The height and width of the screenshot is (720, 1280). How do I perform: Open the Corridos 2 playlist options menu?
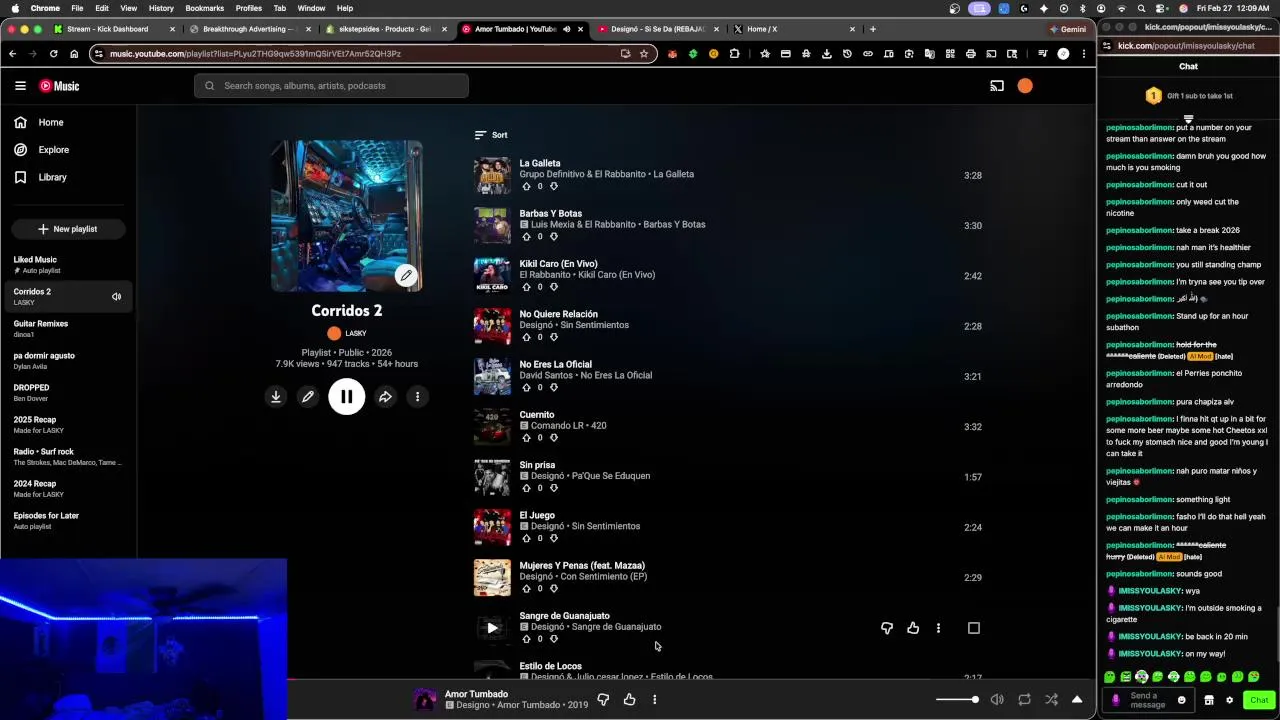(x=417, y=397)
